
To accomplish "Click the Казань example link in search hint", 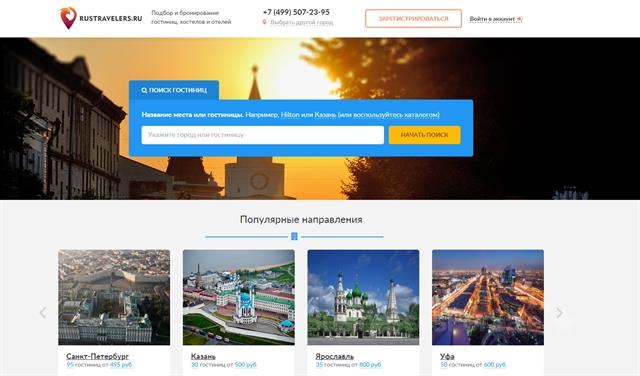I will (325, 115).
